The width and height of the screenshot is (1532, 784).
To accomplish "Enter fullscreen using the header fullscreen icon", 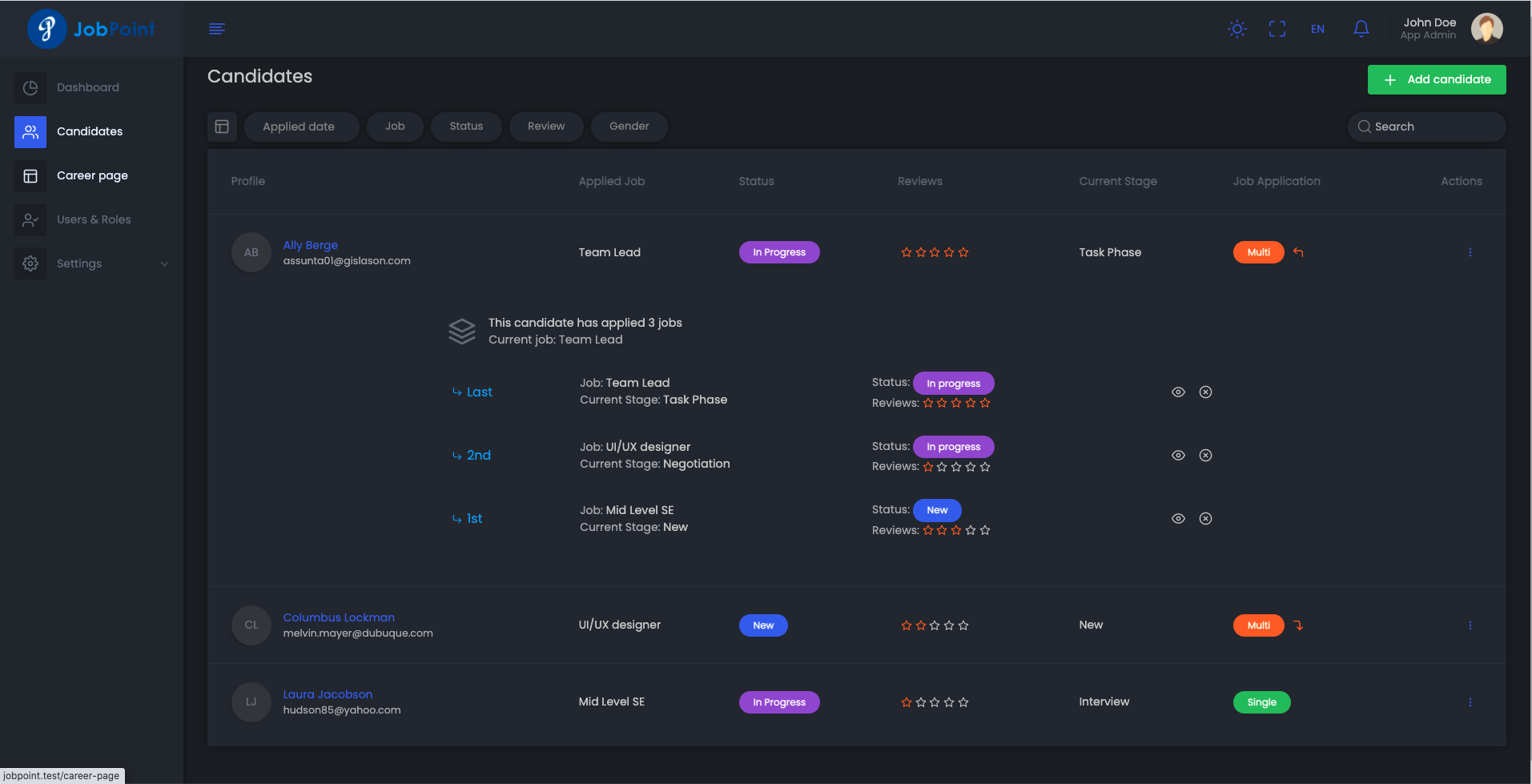I will [1277, 29].
